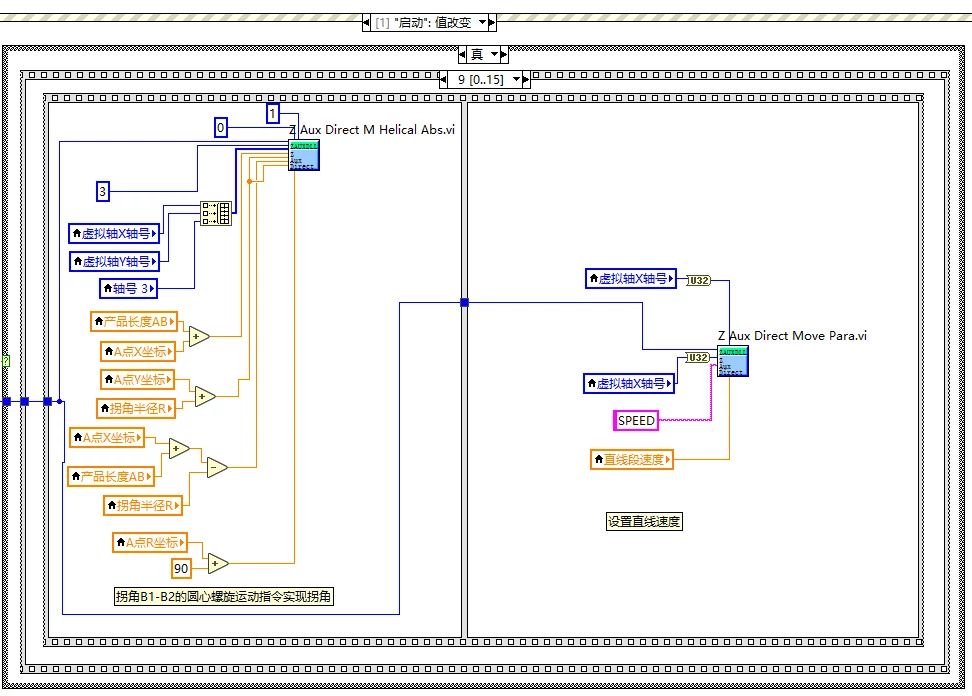Click the numeric constant 3

click(102, 192)
